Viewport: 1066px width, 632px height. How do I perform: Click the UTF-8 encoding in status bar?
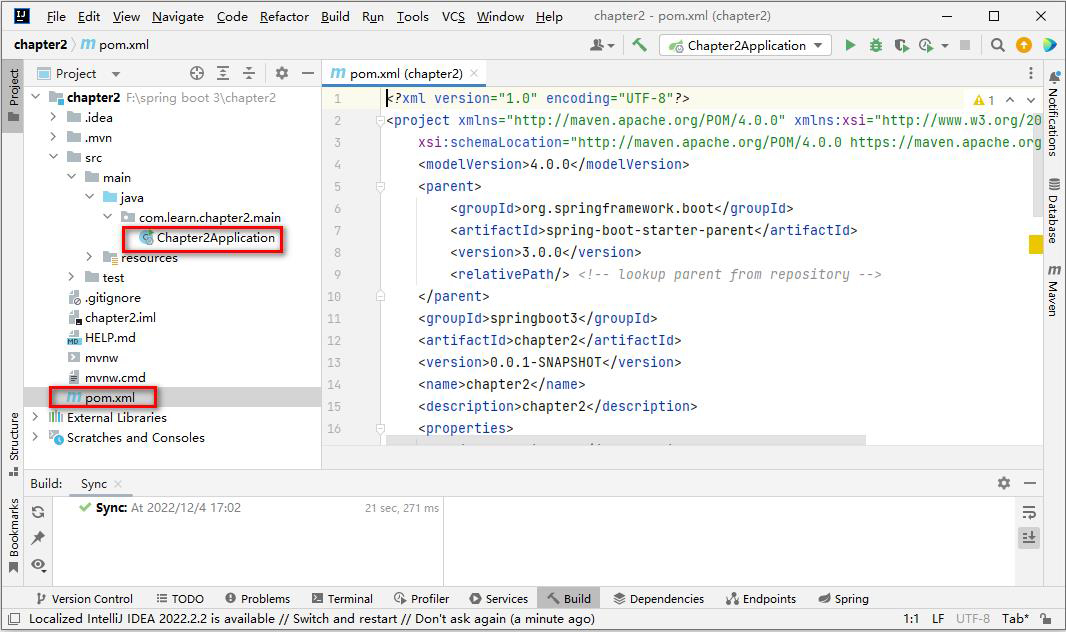pos(973,618)
